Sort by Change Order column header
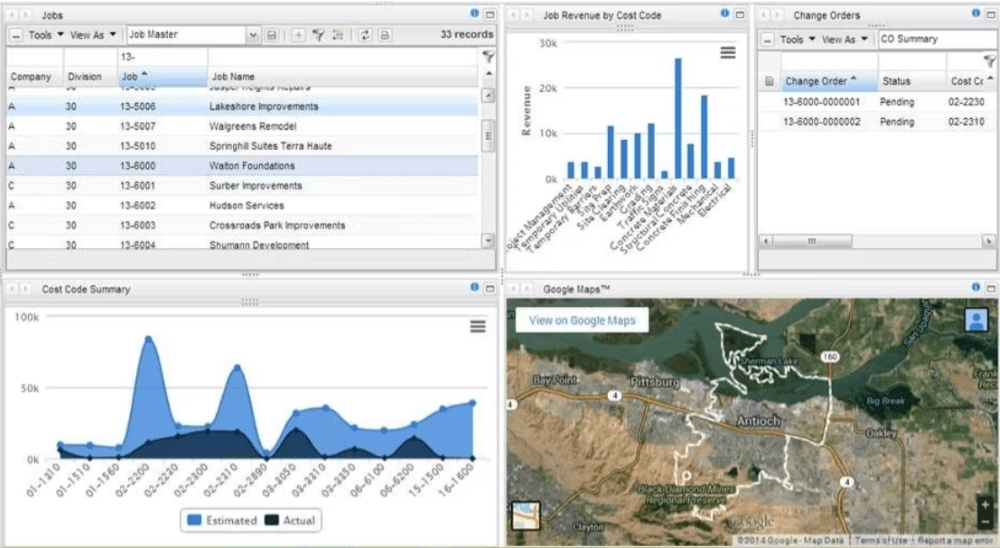The width and height of the screenshot is (1000, 548). 829,81
